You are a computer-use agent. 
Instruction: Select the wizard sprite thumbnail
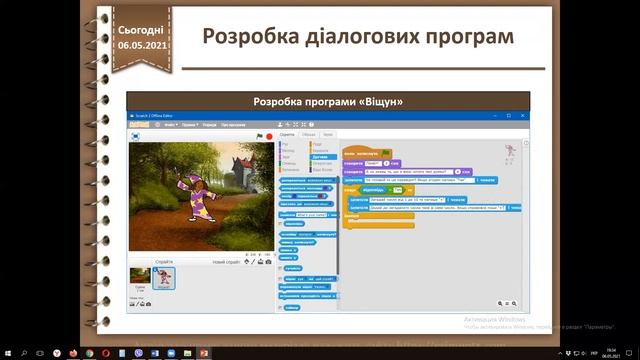click(x=164, y=278)
